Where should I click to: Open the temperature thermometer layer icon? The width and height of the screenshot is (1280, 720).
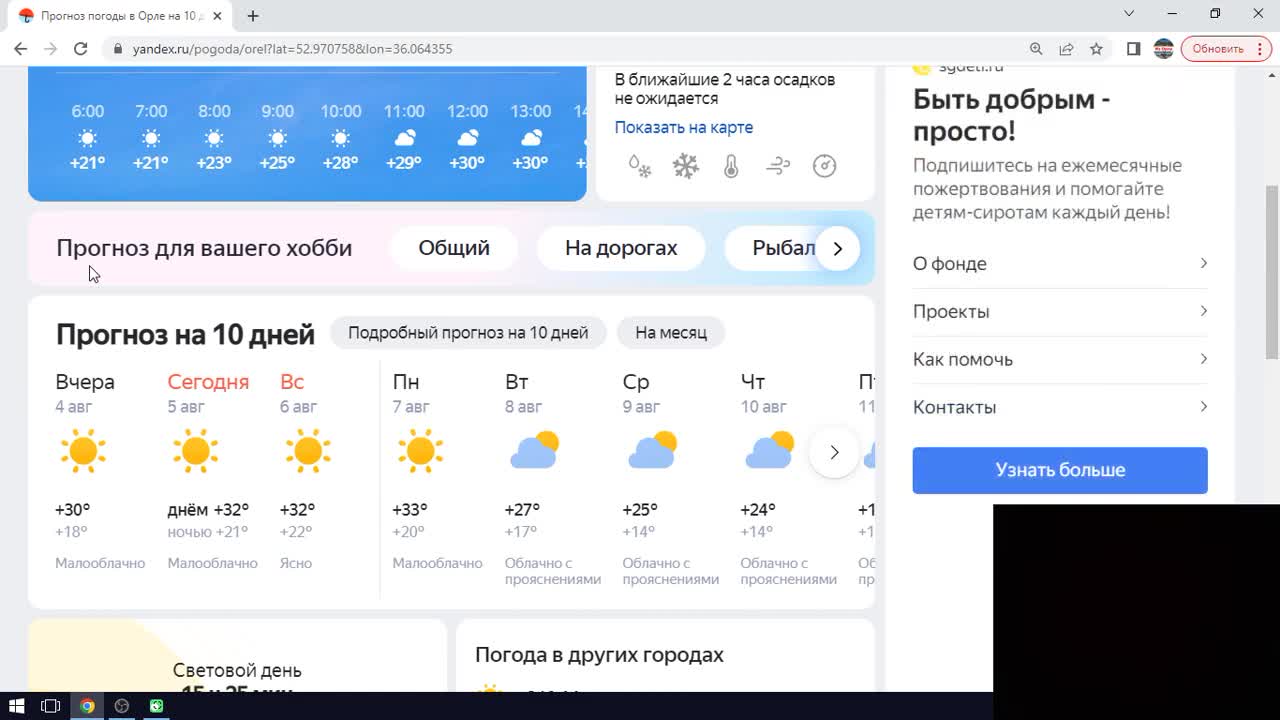(731, 166)
